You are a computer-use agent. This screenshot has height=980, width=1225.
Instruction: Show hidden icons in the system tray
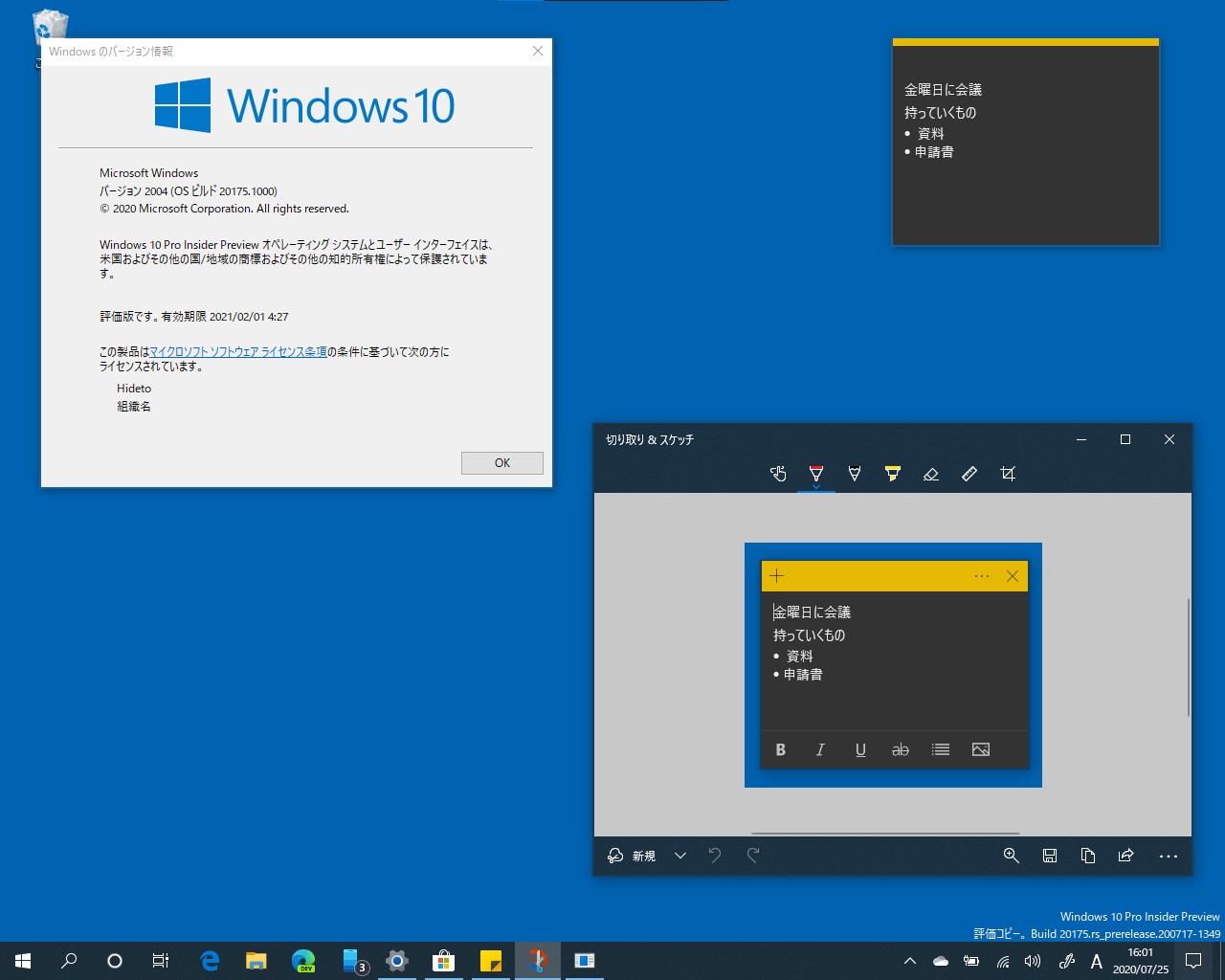pos(908,962)
